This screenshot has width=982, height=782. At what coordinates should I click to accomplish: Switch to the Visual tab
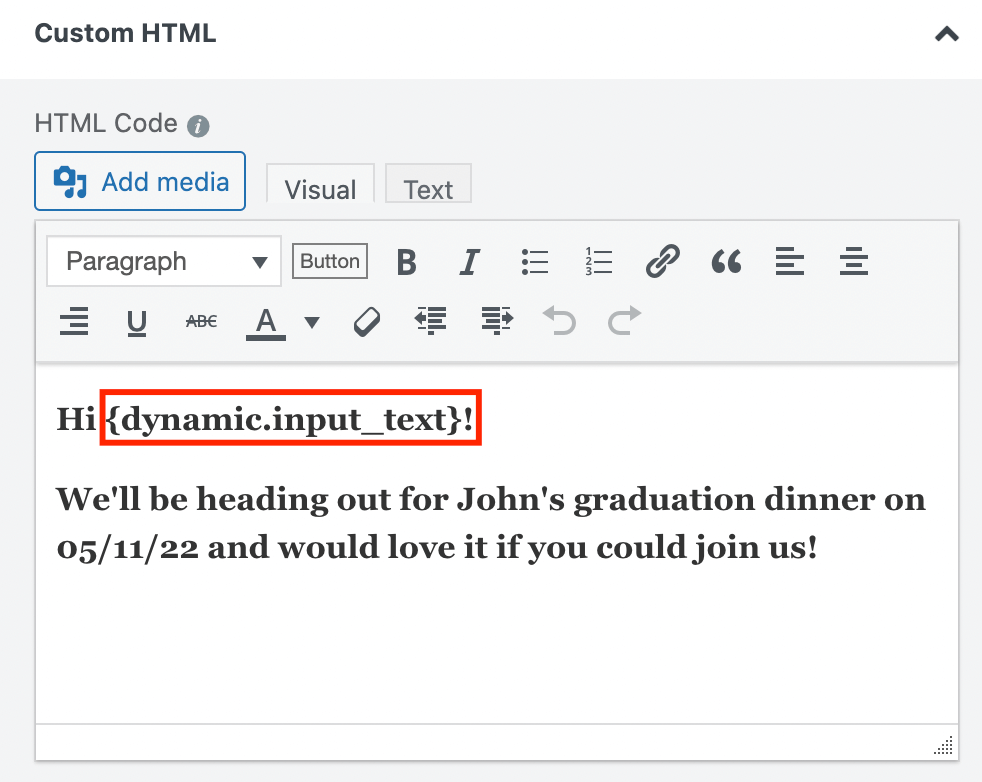click(x=320, y=188)
